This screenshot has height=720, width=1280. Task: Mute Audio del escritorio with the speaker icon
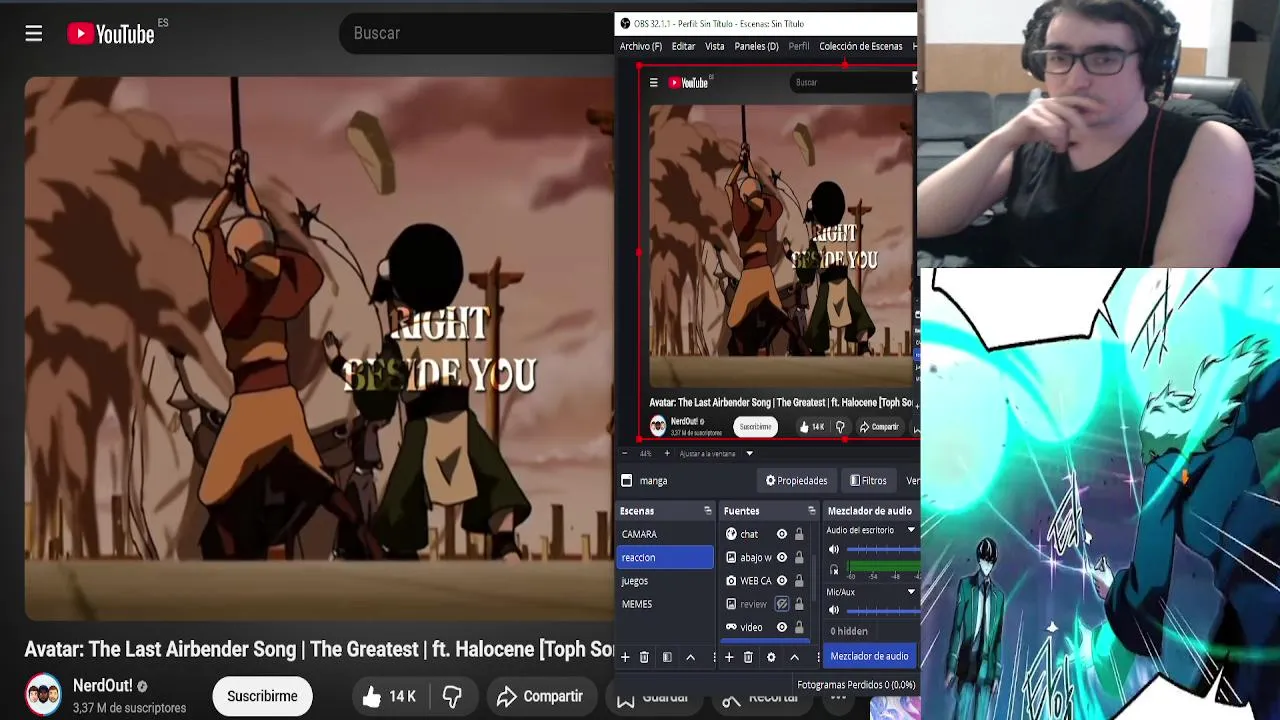(834, 550)
